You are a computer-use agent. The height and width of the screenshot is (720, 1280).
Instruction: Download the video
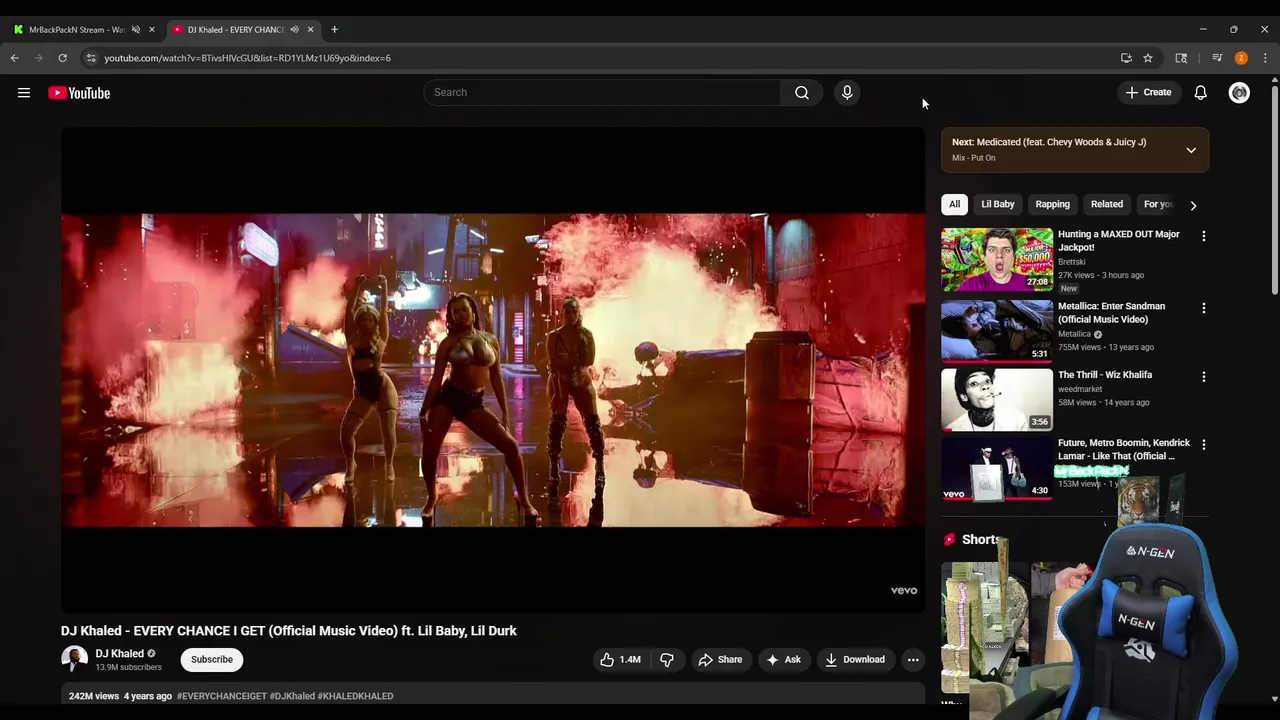point(855,660)
